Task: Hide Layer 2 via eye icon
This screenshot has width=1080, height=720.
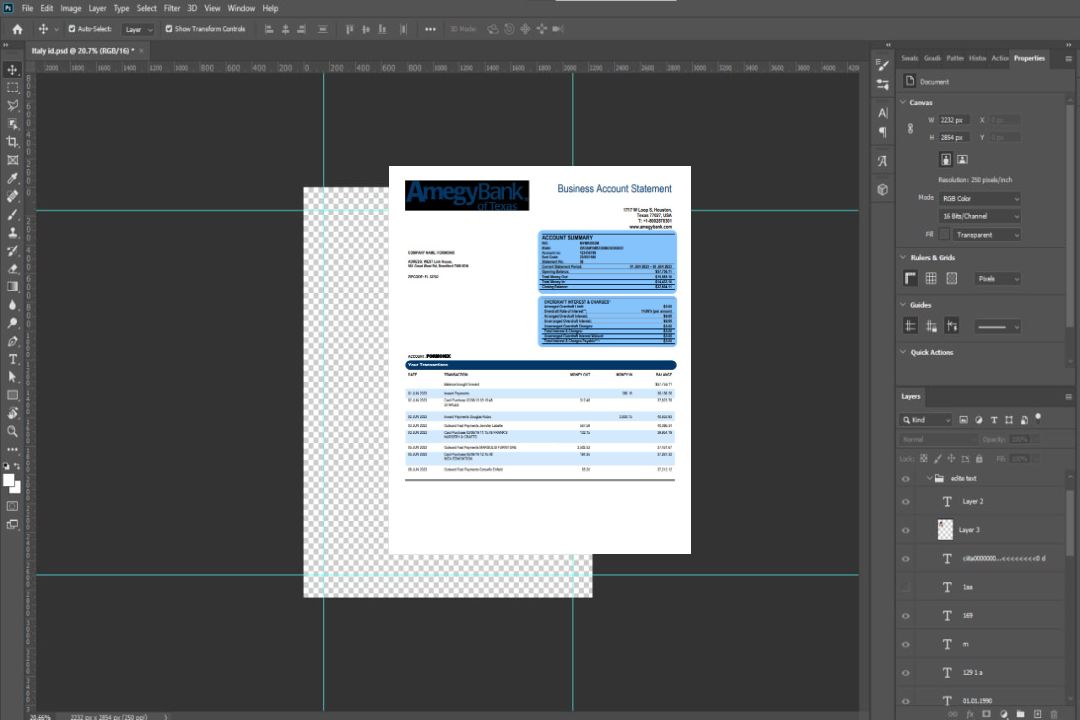Action: pos(906,502)
